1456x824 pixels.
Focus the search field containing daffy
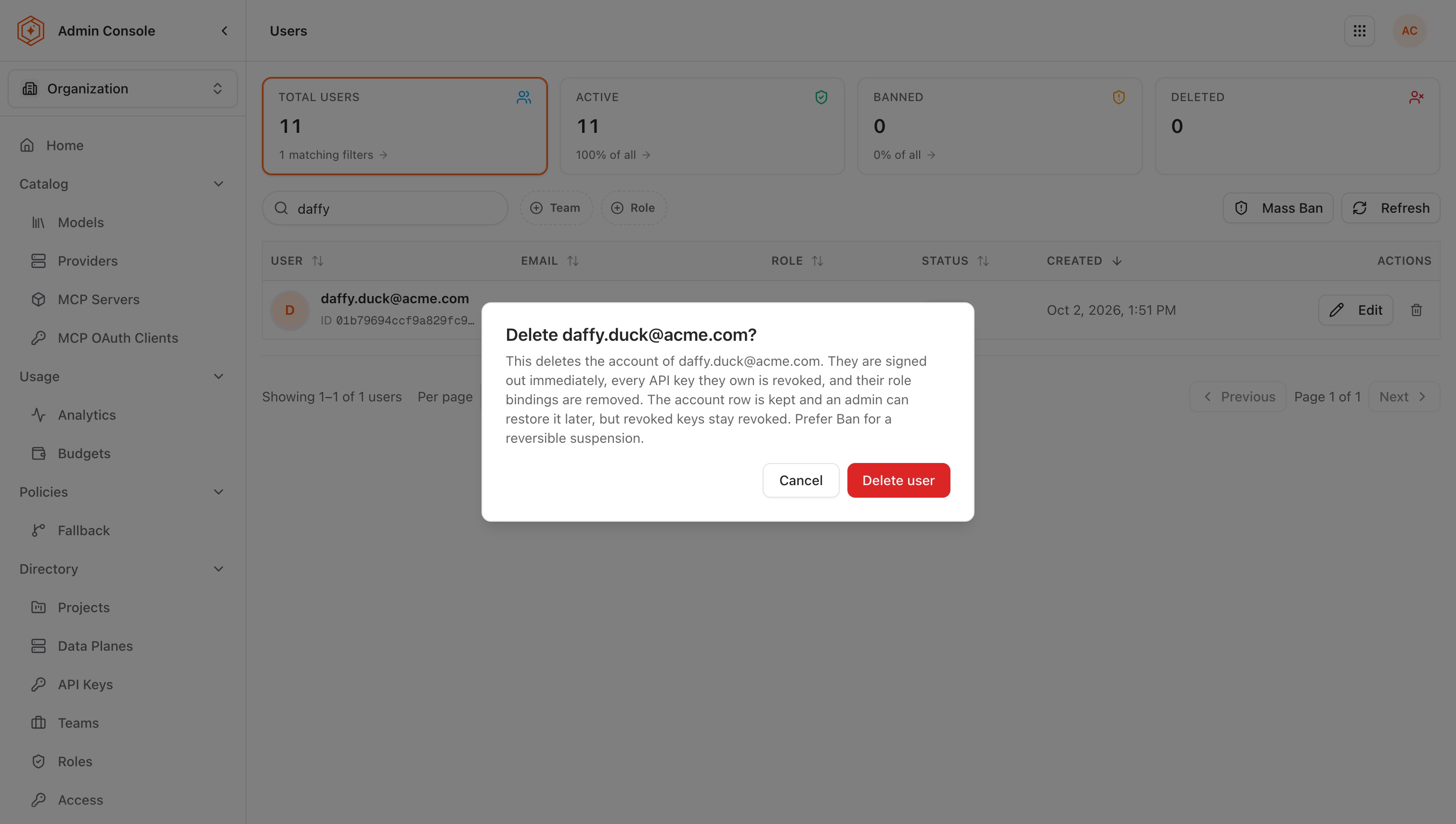(x=385, y=208)
